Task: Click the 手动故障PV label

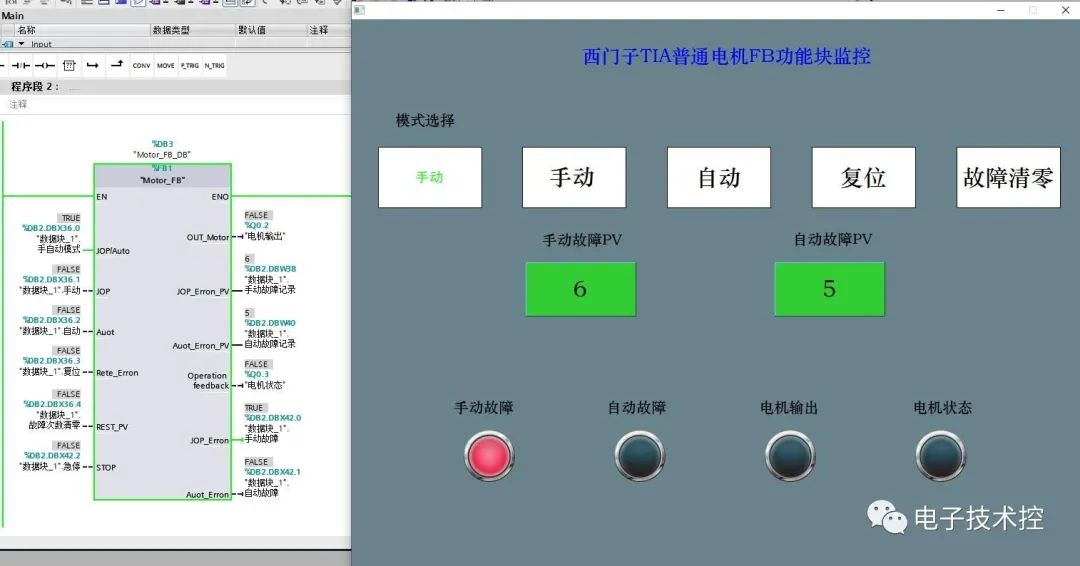Action: pos(582,240)
